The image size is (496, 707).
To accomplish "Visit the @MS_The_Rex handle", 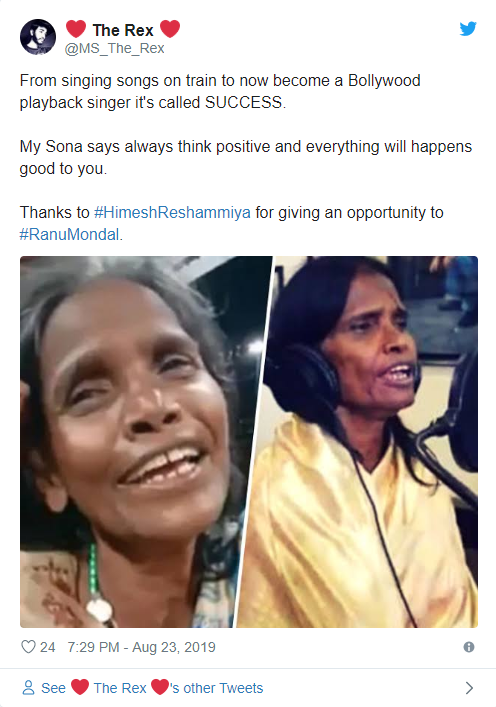I will click(x=115, y=48).
